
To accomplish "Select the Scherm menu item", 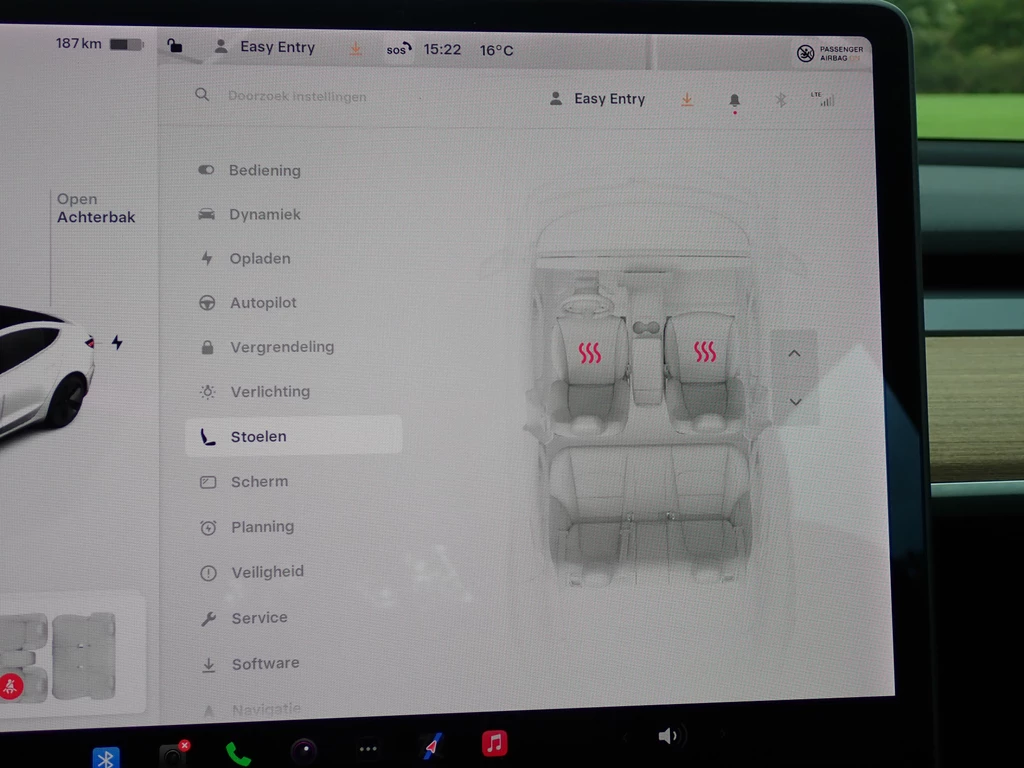I will click(259, 482).
